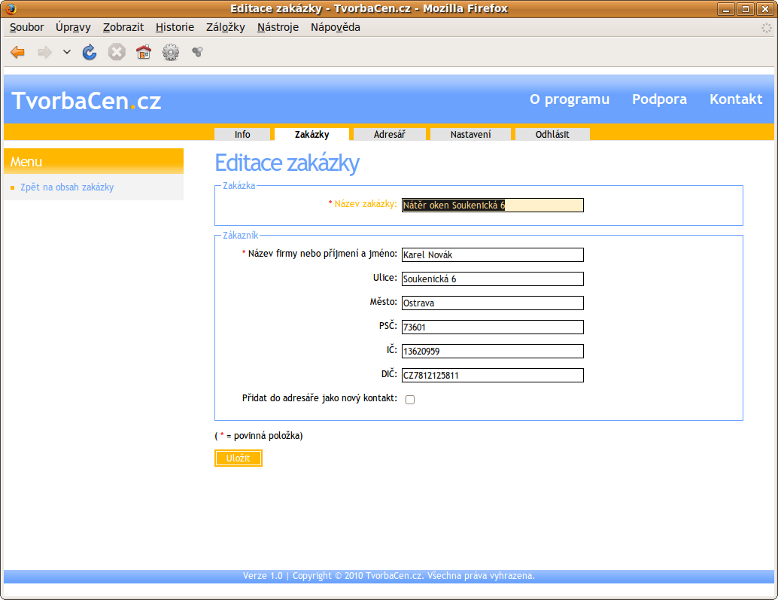
Task: Click the Editace zakázky heading
Action: pyautogui.click(x=287, y=163)
